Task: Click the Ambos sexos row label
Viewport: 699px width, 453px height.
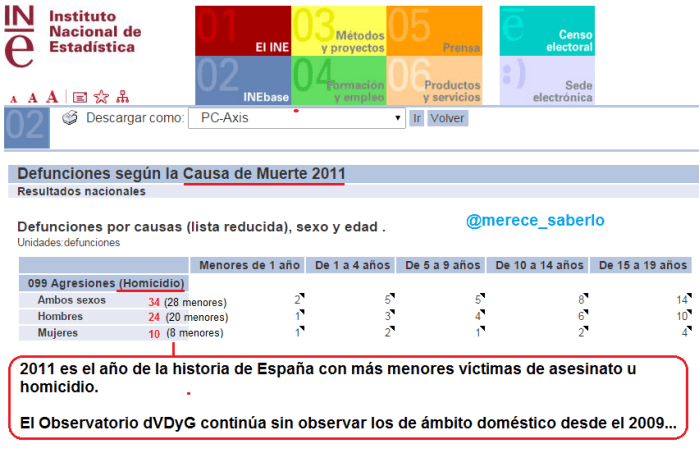Action: point(71,300)
